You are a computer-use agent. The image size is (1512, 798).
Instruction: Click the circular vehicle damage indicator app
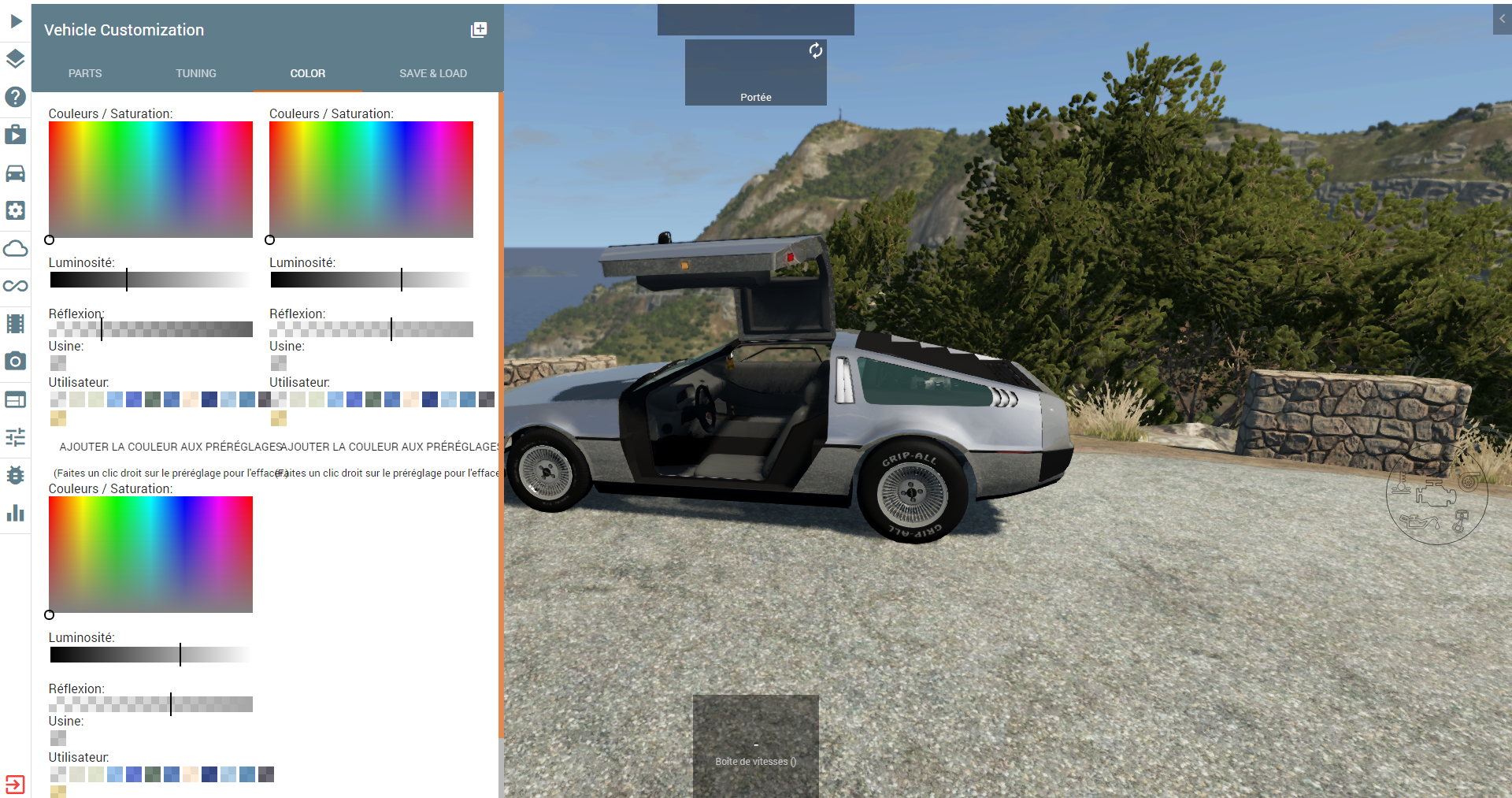coord(1436,494)
